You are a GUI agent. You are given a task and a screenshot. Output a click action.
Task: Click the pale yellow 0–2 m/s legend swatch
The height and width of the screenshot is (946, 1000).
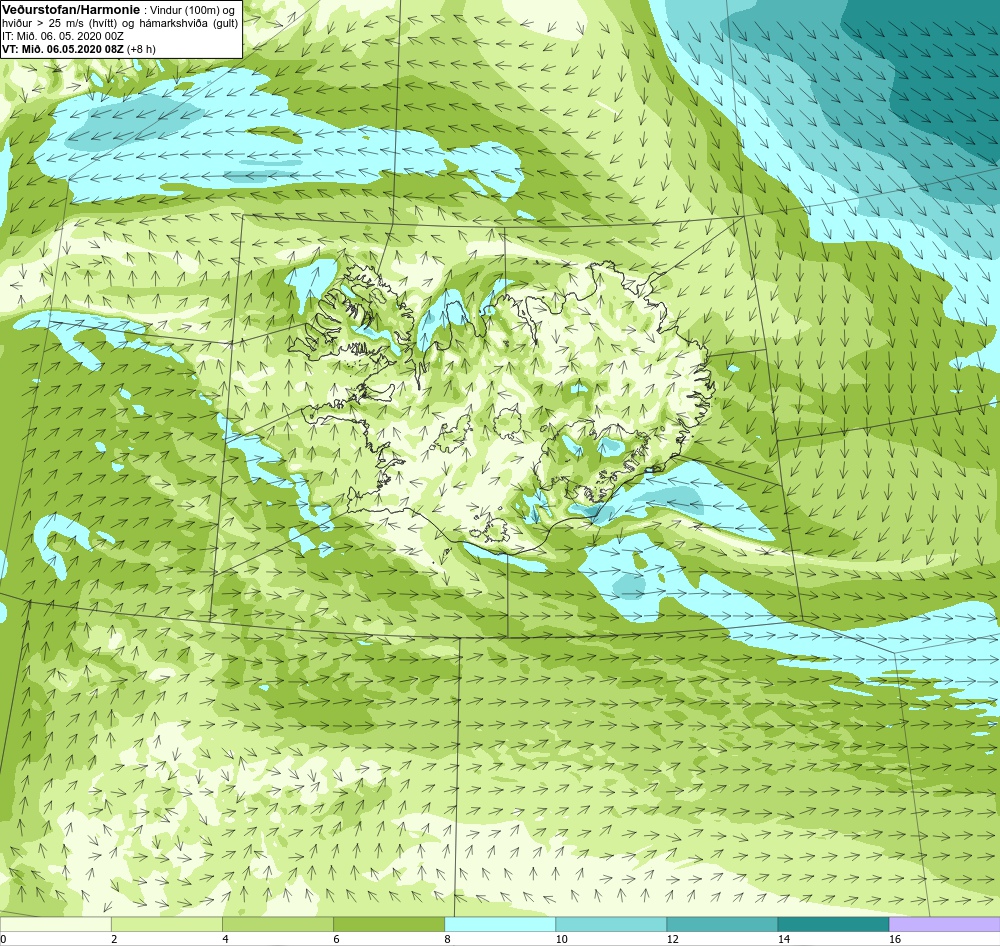55,924
